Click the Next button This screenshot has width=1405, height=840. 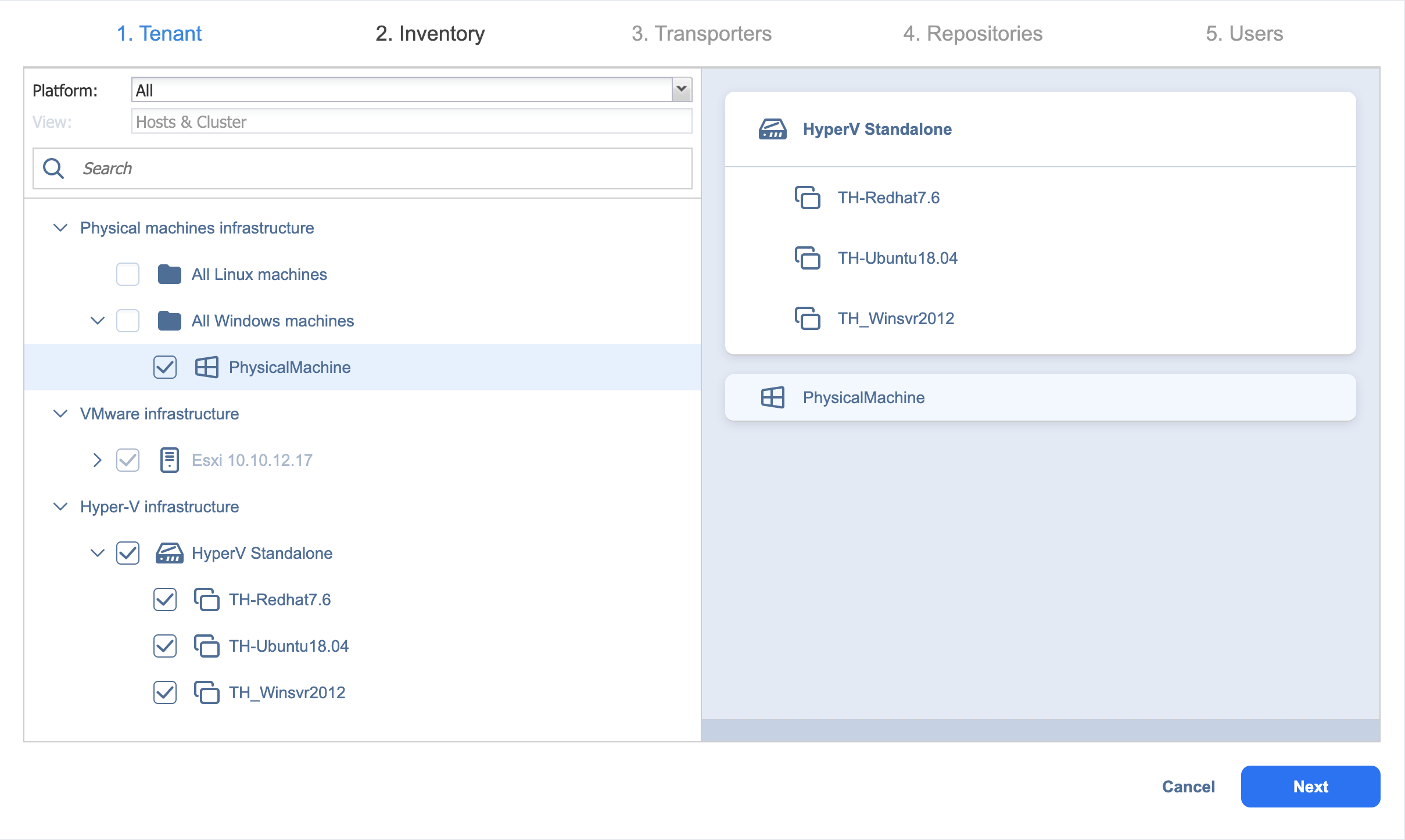1310,787
